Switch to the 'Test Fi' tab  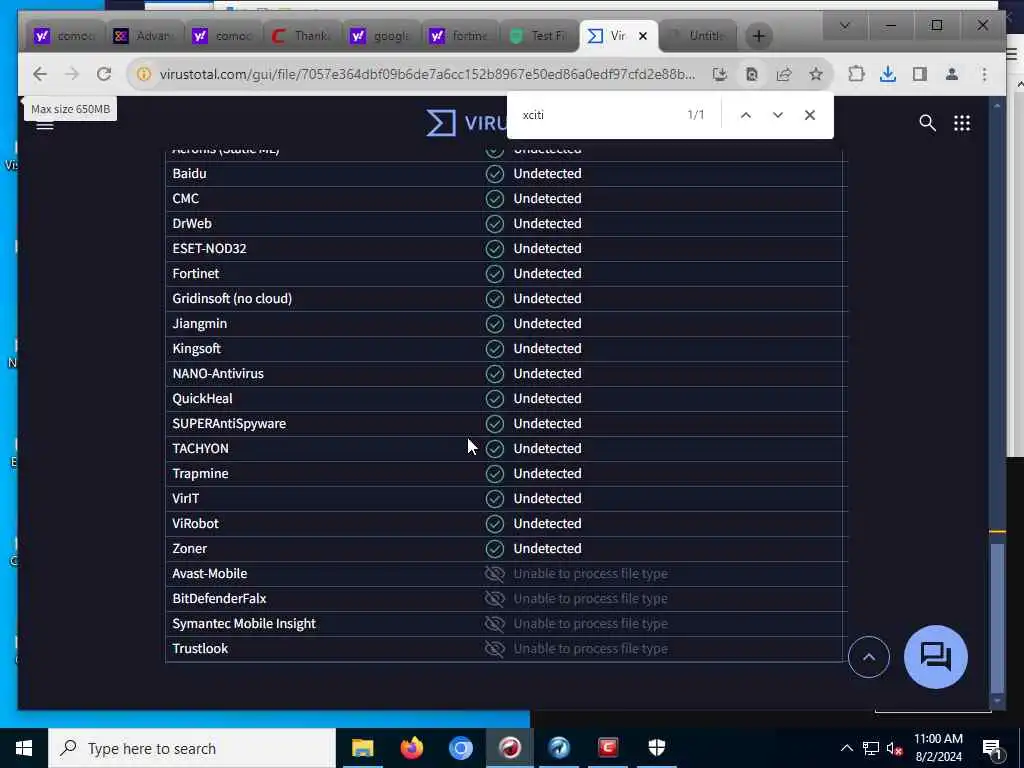pyautogui.click(x=539, y=36)
